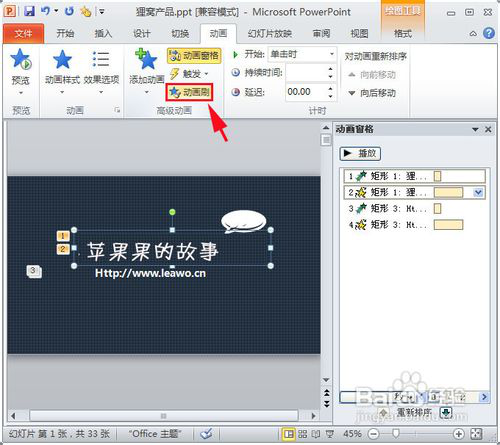Click Move Later (向后移动) button

pyautogui.click(x=372, y=93)
